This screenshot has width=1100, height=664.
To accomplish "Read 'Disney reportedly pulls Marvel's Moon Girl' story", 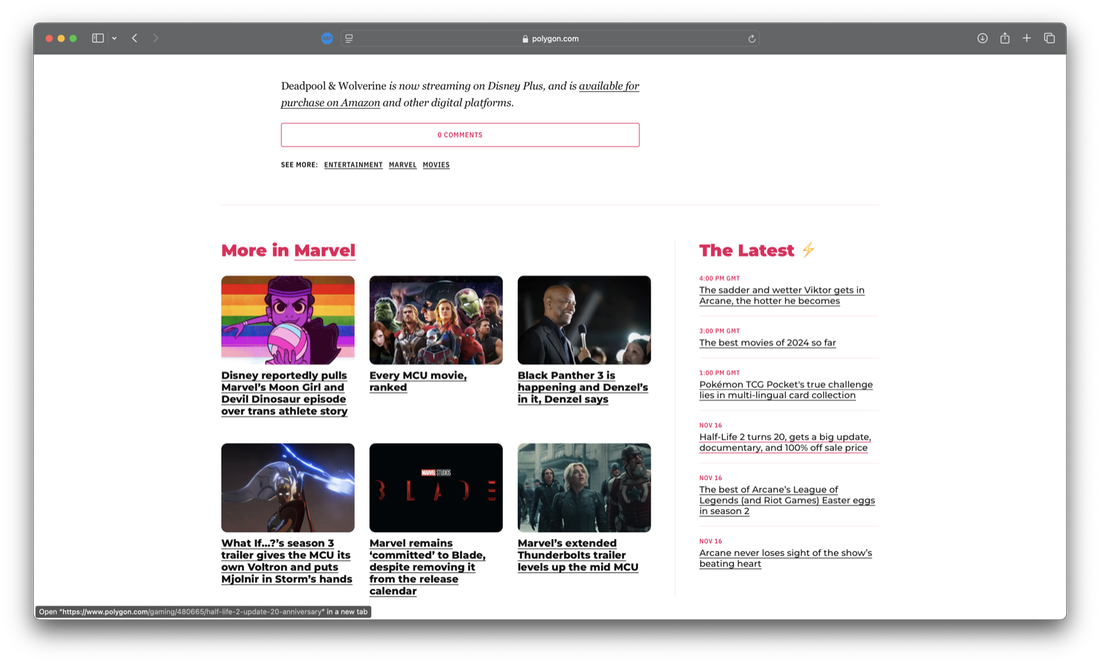I will (284, 393).
